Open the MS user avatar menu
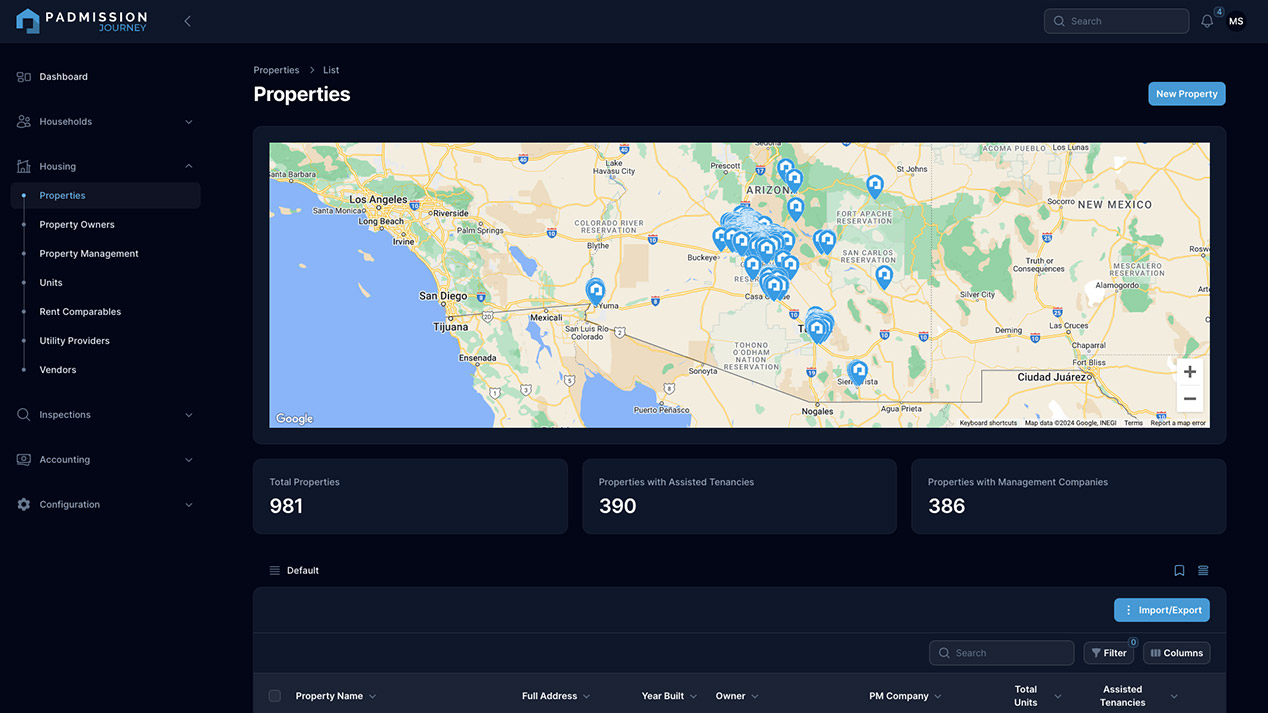The width and height of the screenshot is (1268, 713). pos(1236,21)
